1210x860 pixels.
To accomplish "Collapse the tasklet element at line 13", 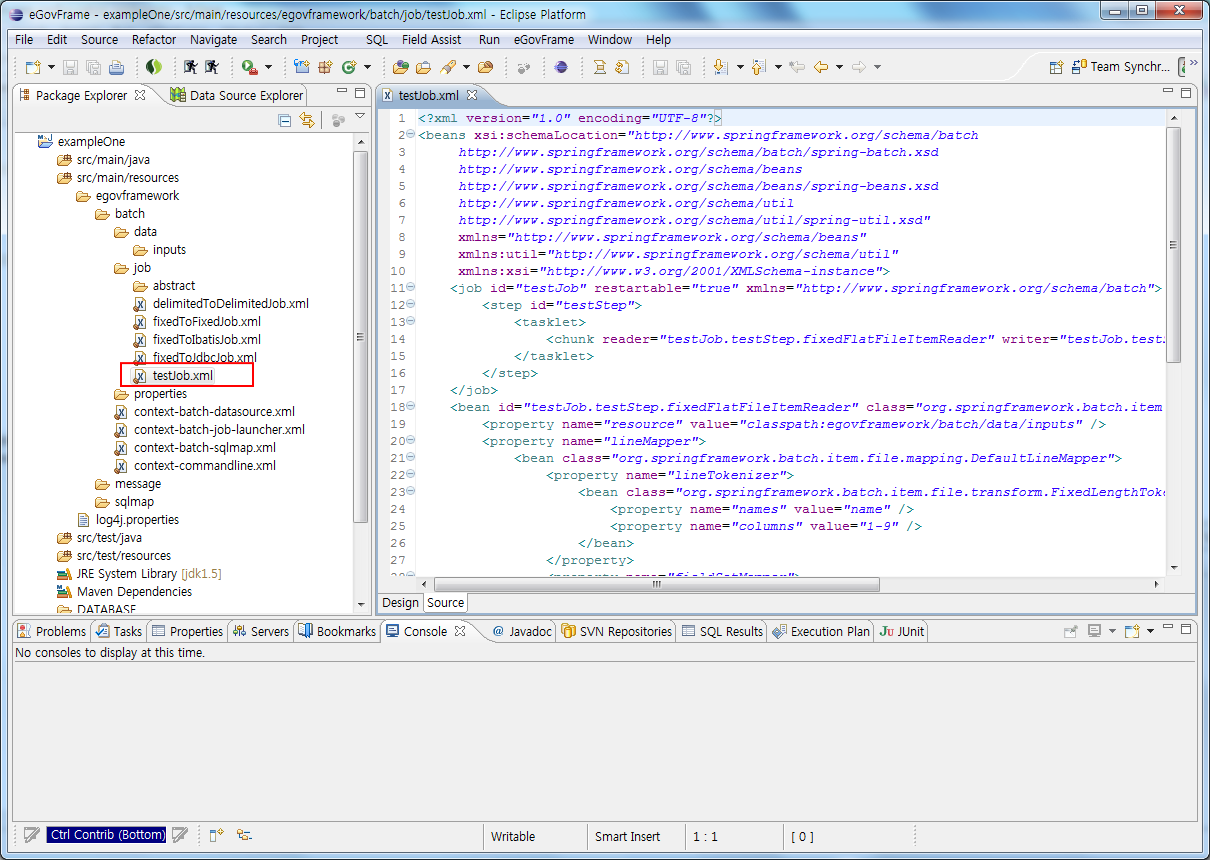I will pyautogui.click(x=410, y=322).
